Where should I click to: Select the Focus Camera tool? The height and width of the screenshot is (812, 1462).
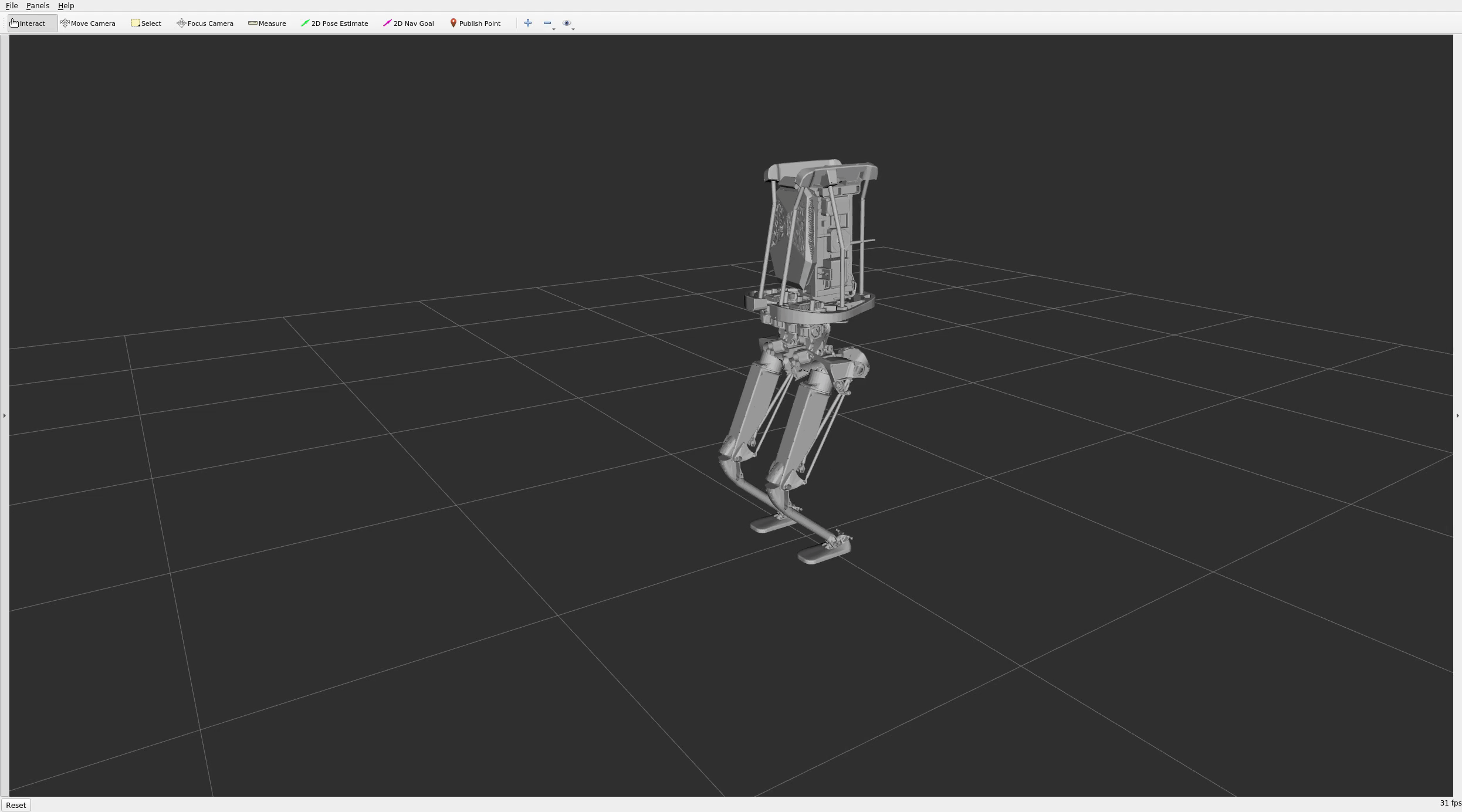pyautogui.click(x=205, y=22)
